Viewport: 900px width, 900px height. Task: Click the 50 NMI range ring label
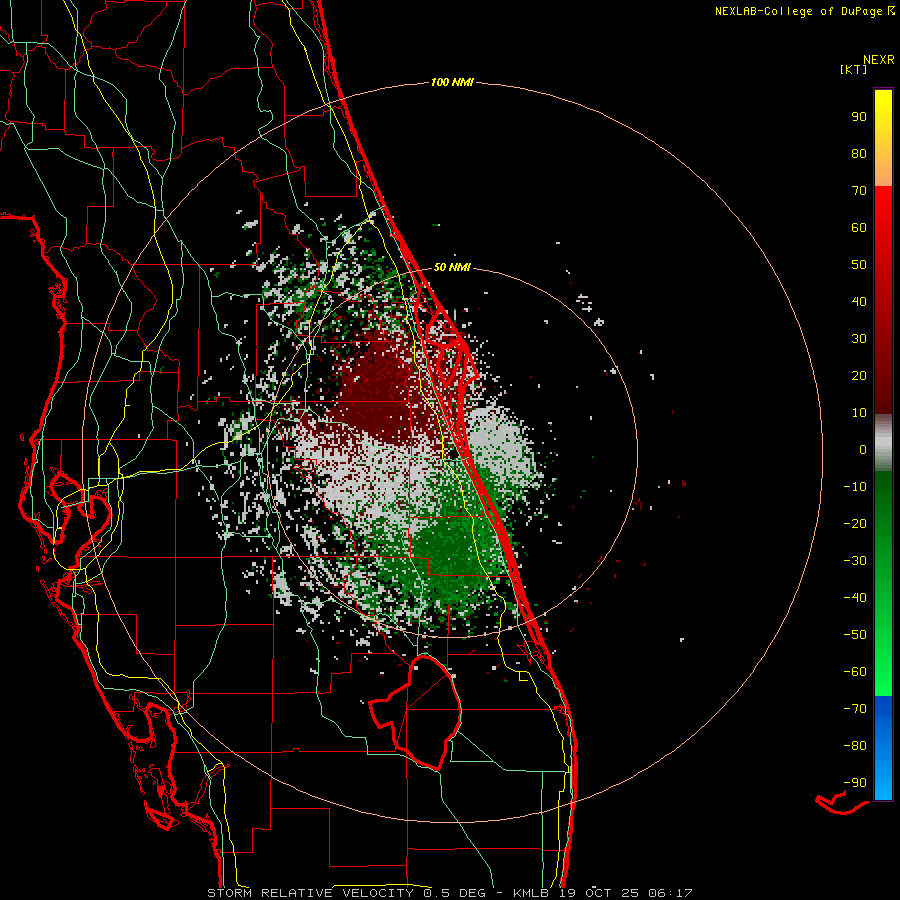tap(452, 267)
